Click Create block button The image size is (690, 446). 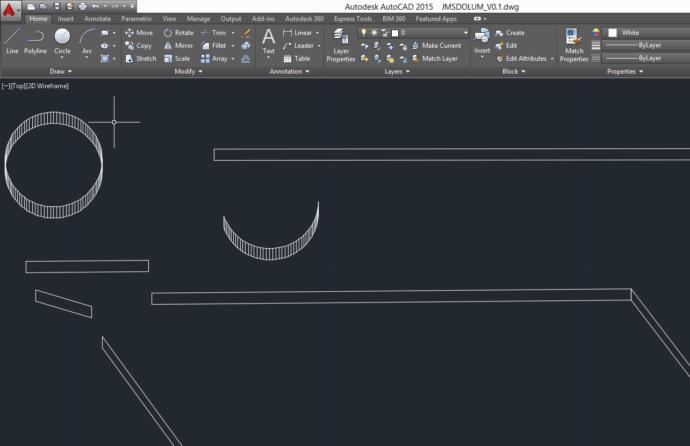click(x=510, y=33)
